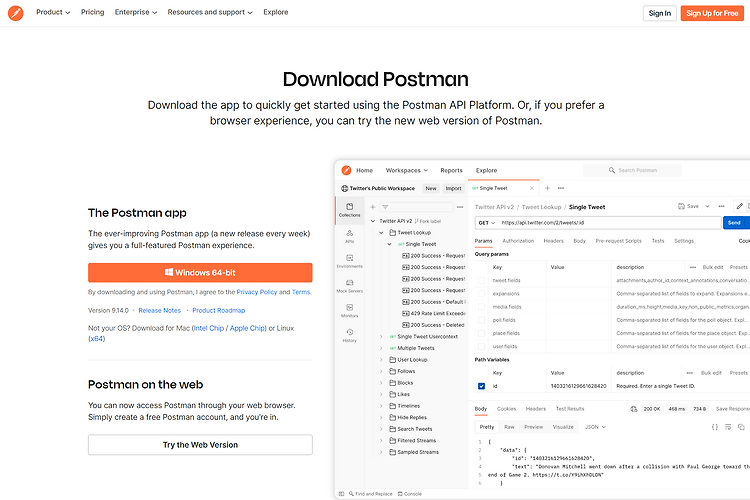Screen dimensions: 750x500
Task: Open the Console in the bottom bar
Action: tap(410, 494)
